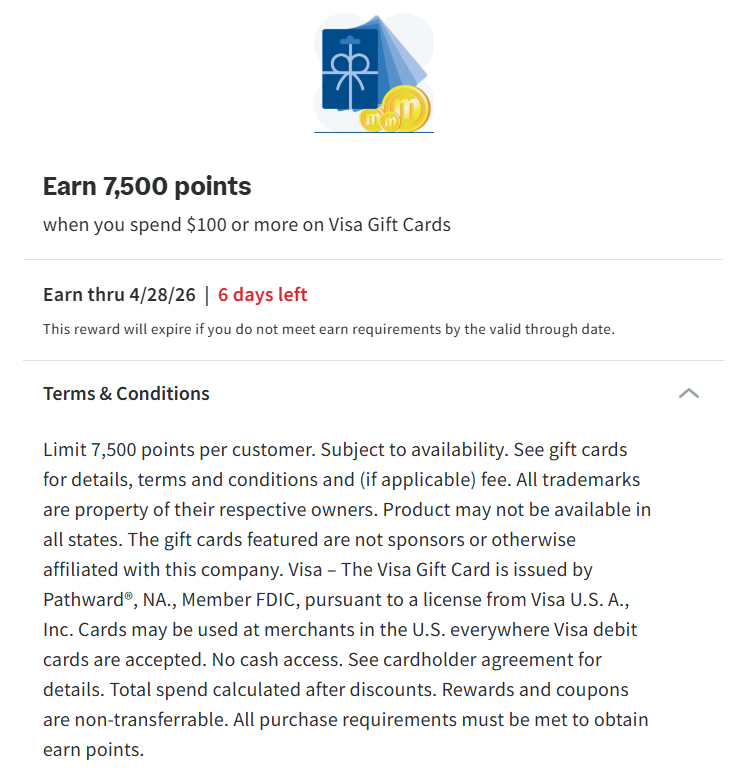Click the red "6 days left" label
The image size is (751, 776).
tap(262, 295)
